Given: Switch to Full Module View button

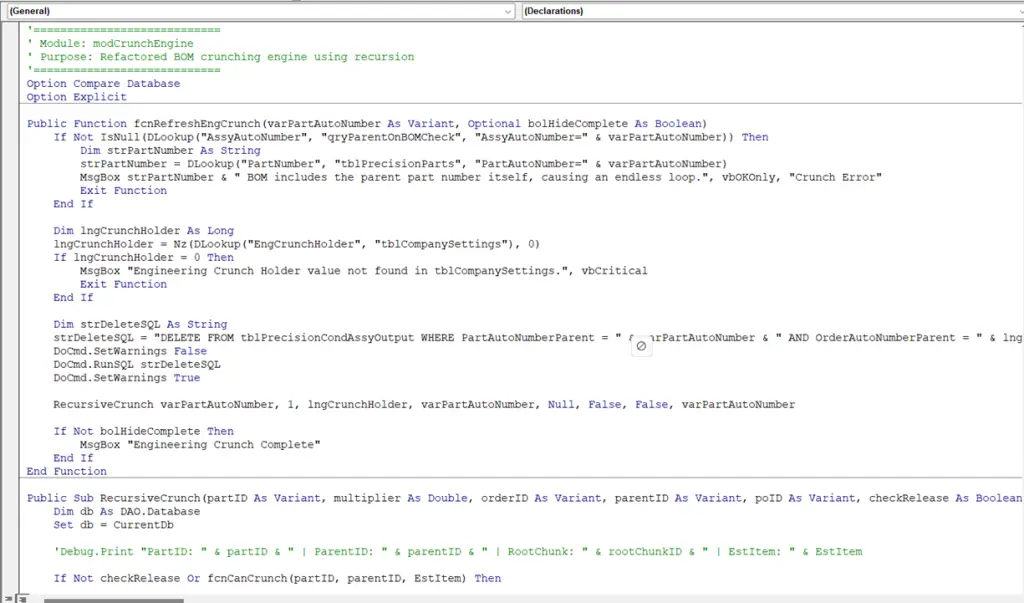Looking at the screenshot, I should pyautogui.click(x=22, y=598).
